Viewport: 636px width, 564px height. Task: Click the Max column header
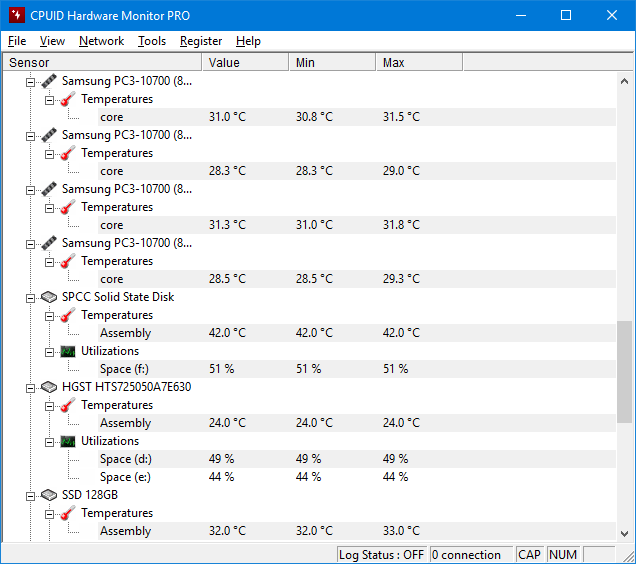click(419, 62)
